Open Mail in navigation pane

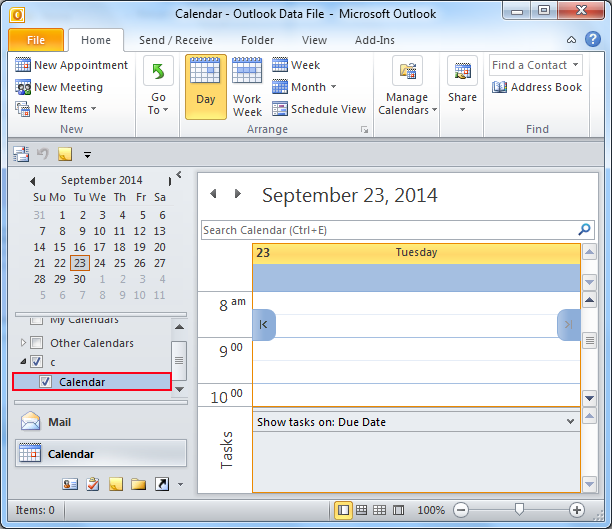101,422
